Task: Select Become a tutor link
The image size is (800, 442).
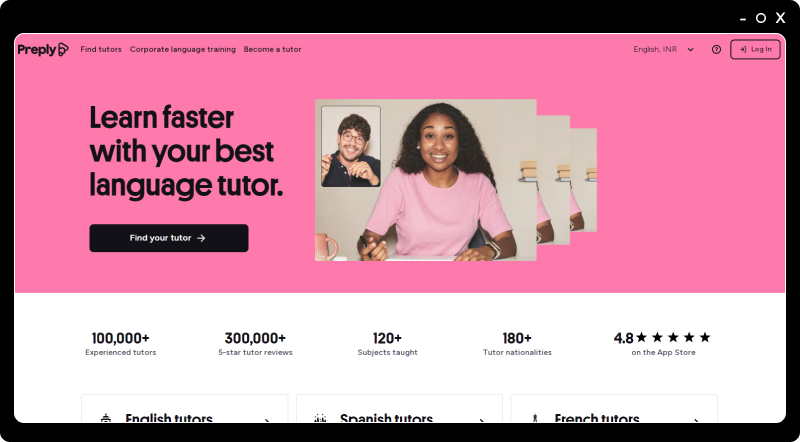Action: click(x=272, y=50)
